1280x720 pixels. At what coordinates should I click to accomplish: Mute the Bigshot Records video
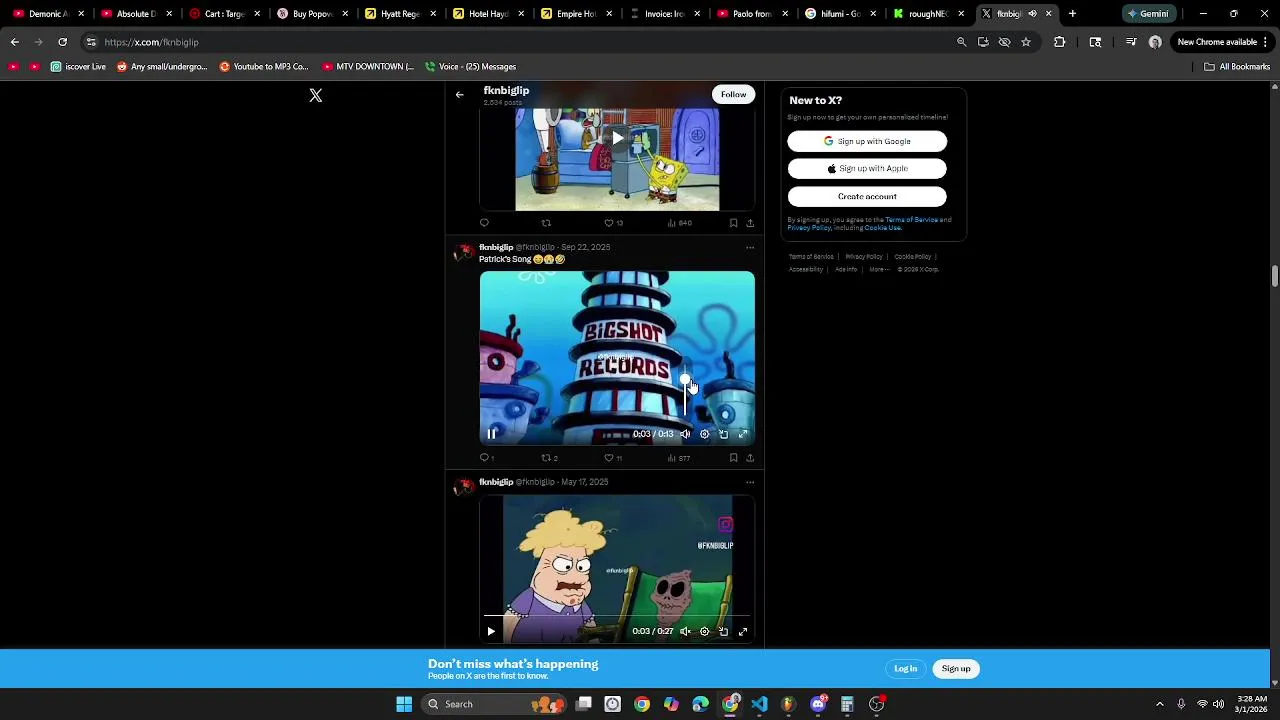pyautogui.click(x=685, y=434)
